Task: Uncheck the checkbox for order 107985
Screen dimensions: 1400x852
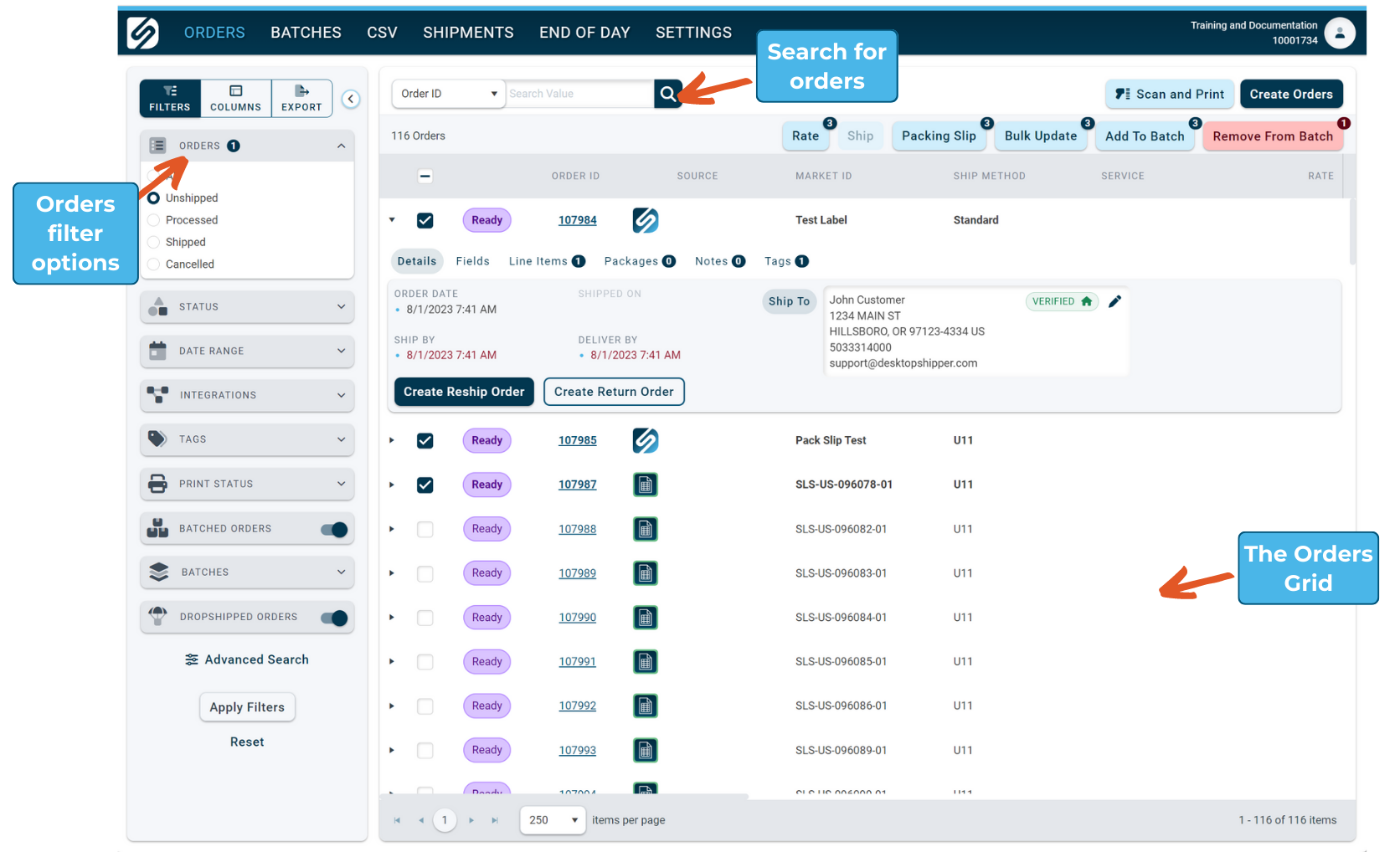Action: point(425,440)
